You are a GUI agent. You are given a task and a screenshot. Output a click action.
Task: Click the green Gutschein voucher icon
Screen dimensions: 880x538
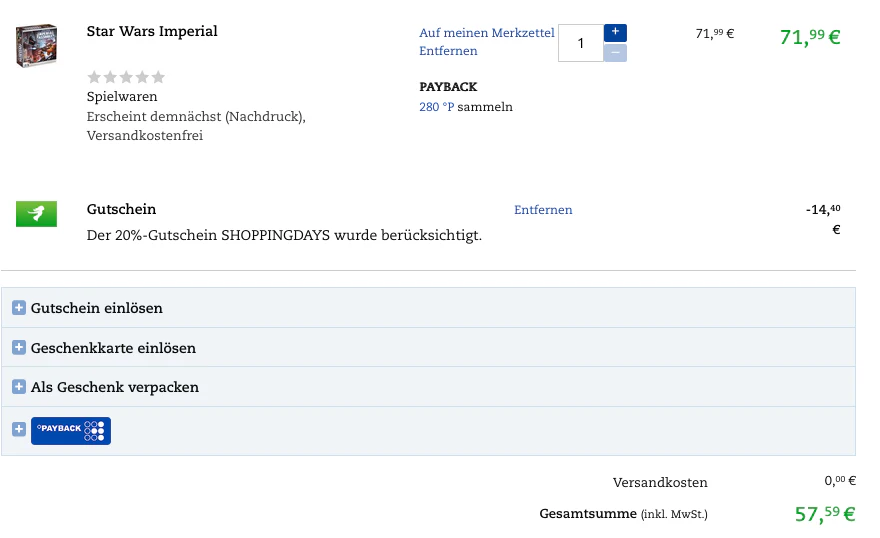36,214
